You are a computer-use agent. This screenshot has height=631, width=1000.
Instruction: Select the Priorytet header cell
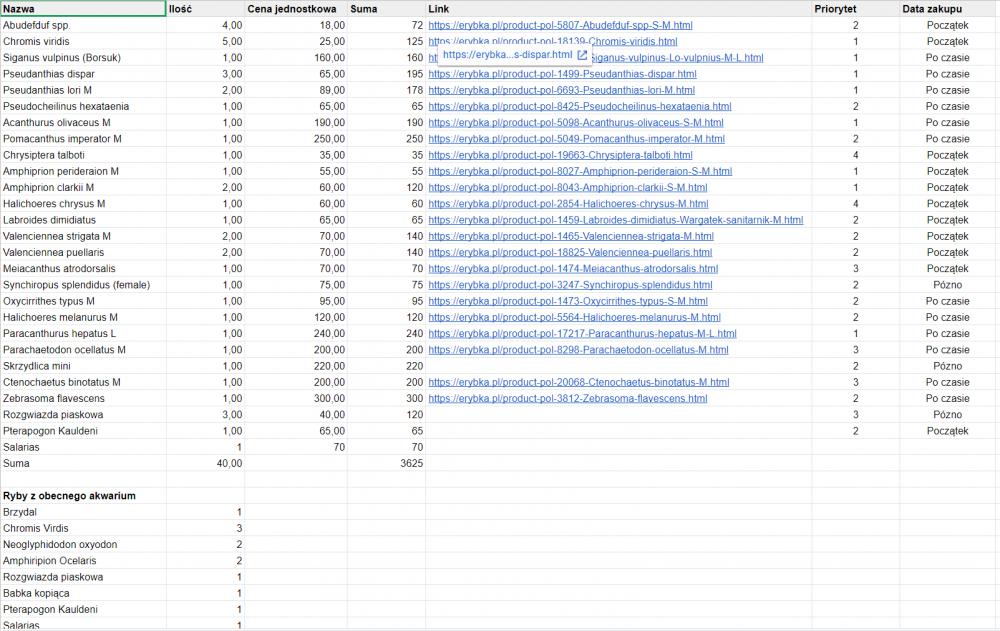[x=855, y=8]
